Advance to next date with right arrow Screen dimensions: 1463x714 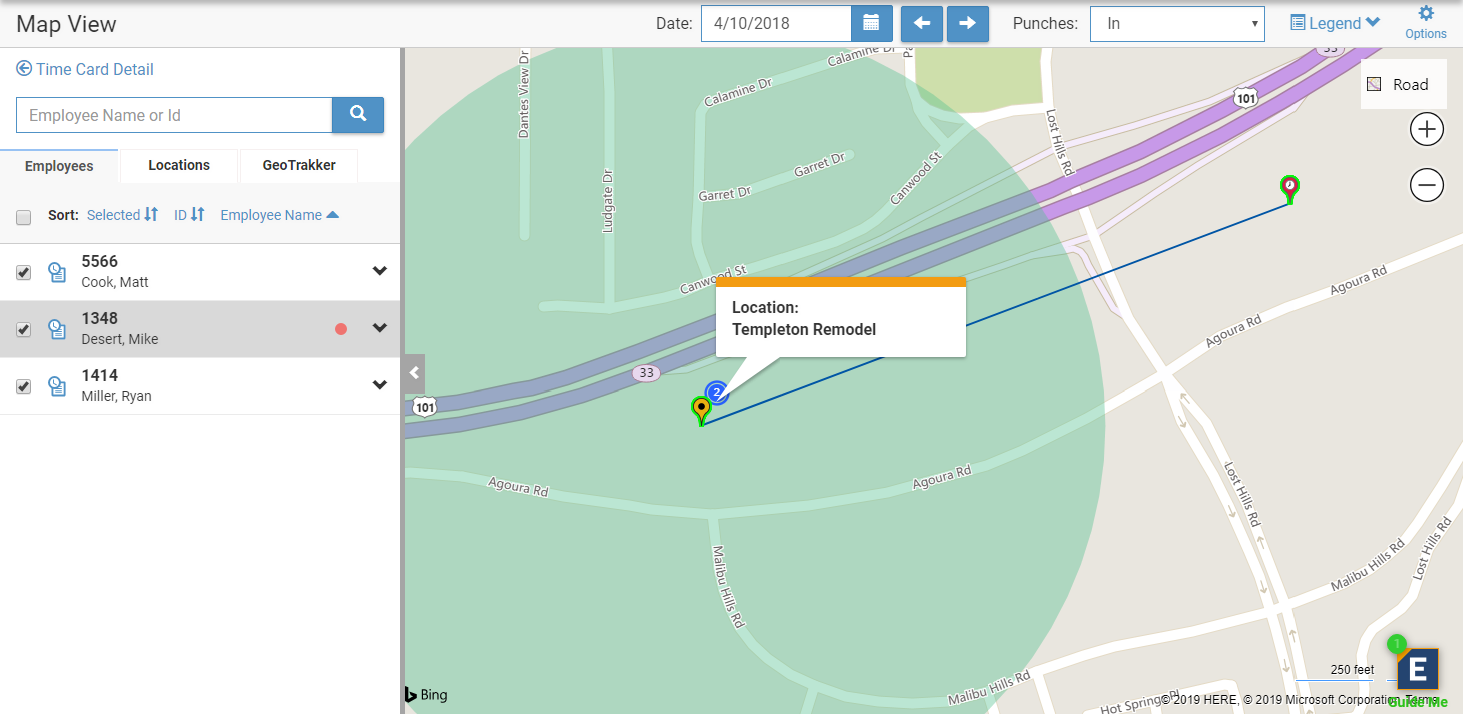click(x=967, y=23)
